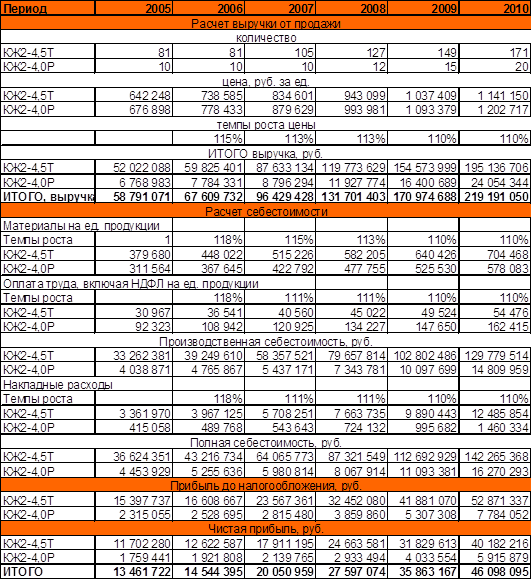Viewport: 532px width, 580px height.
Task: Select the 'Прибыль до налогообложения, руб.' header
Action: pyautogui.click(x=266, y=485)
